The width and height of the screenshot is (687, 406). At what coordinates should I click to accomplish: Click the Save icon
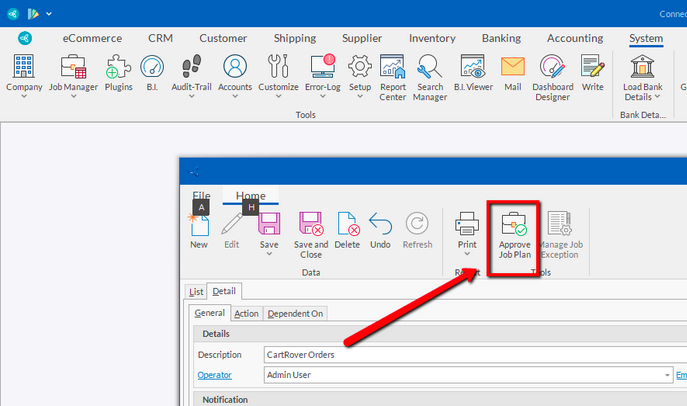click(269, 223)
